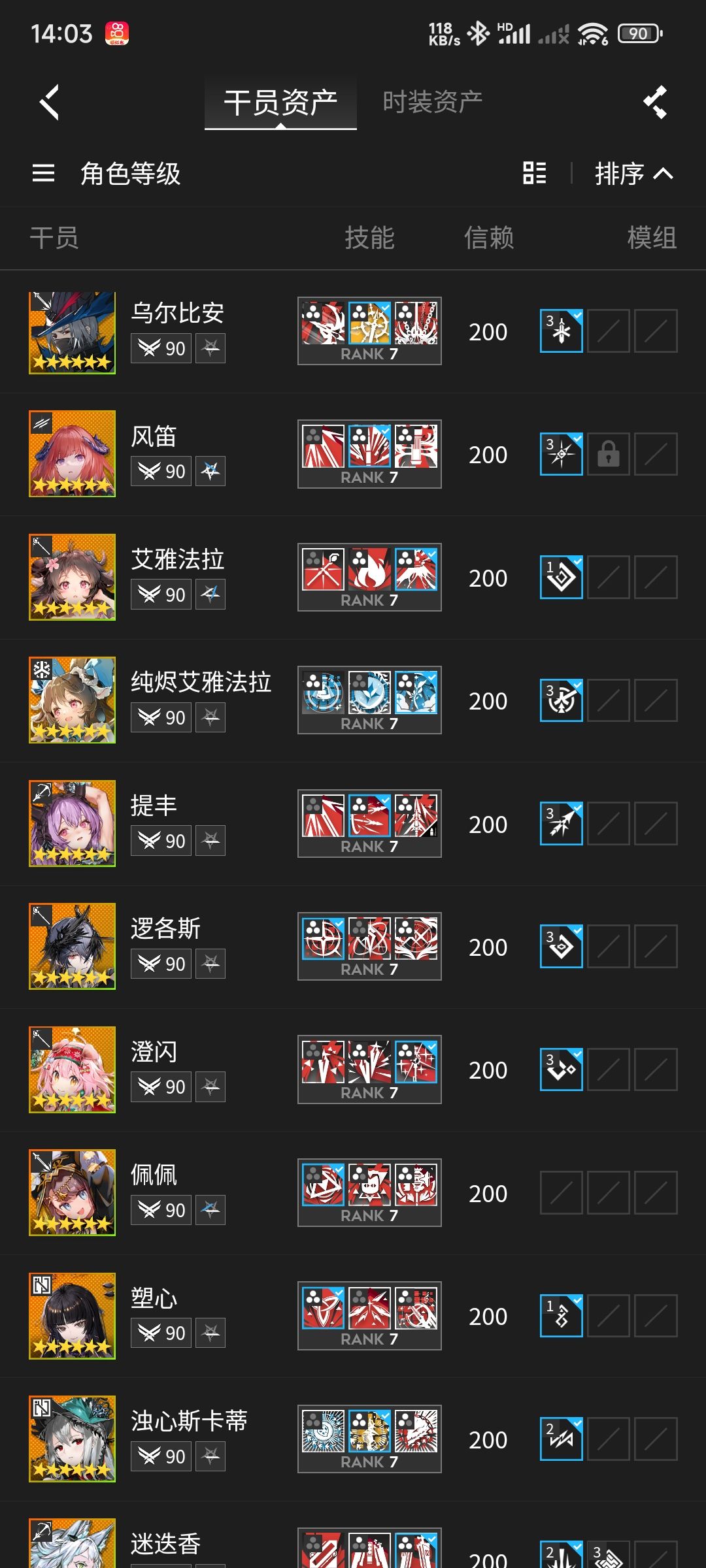The height and width of the screenshot is (1568, 706).
Task: Tap 提丰's equipped module icon
Action: click(562, 823)
